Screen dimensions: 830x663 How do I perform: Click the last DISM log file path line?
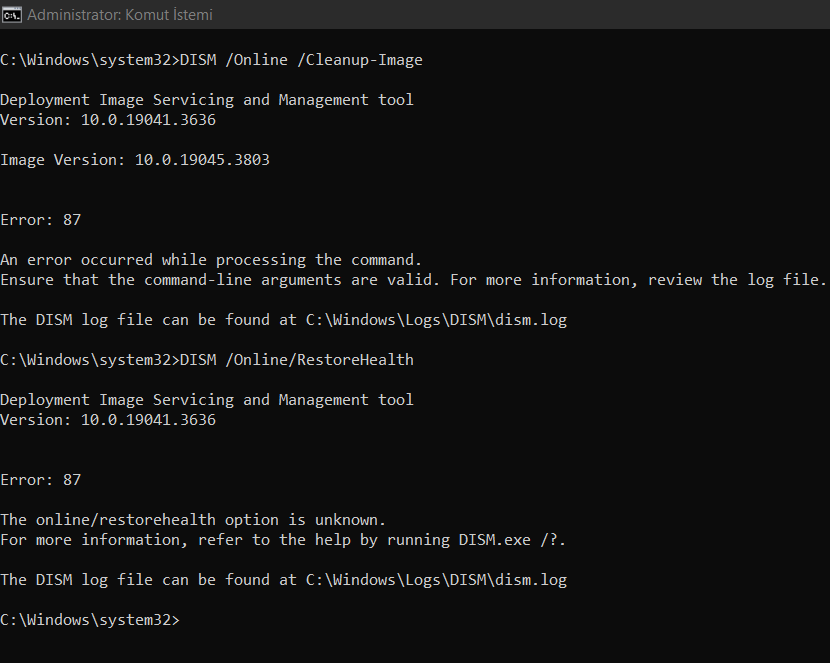pyautogui.click(x=283, y=580)
